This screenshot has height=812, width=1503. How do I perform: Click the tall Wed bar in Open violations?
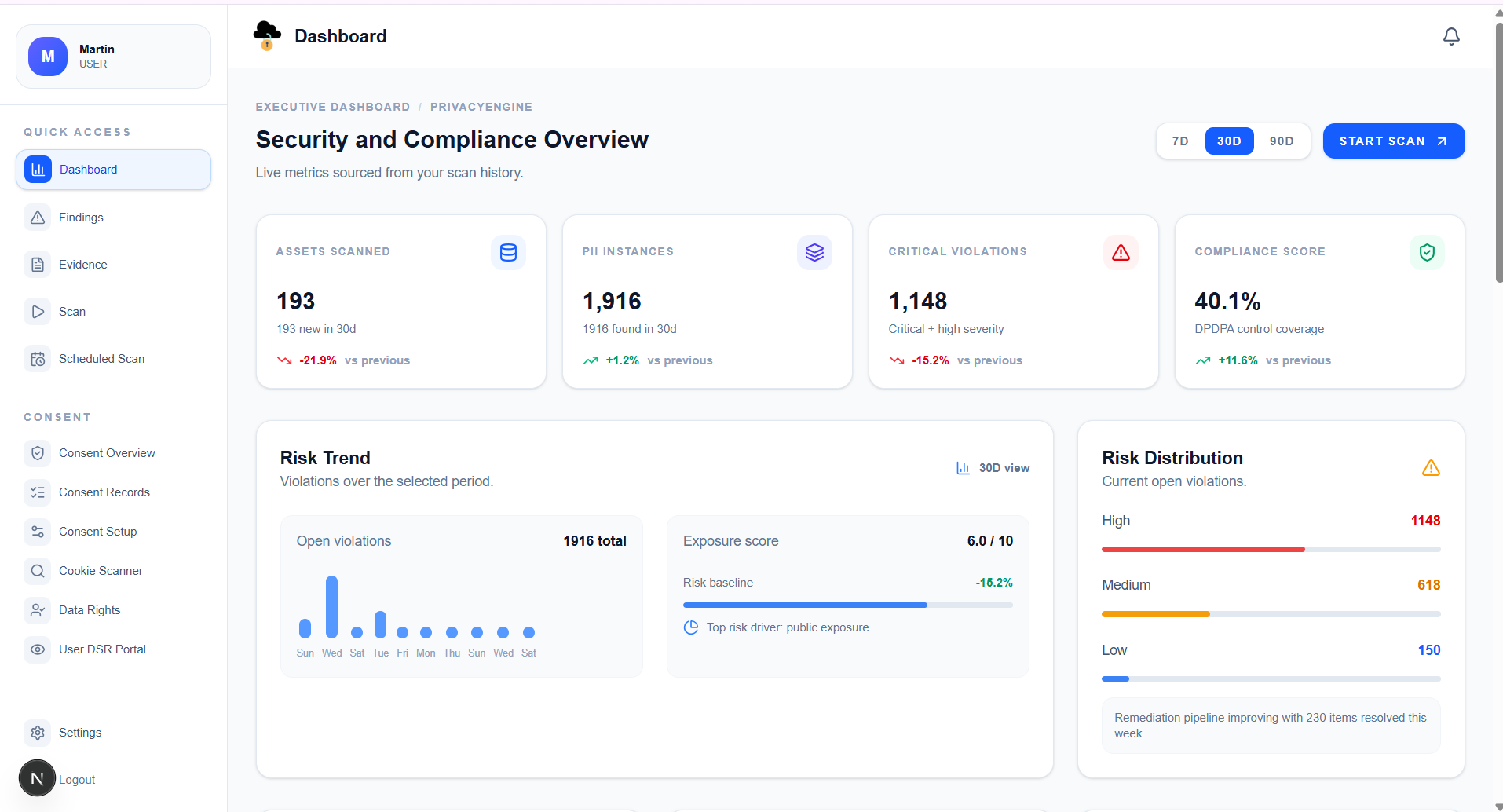coord(332,607)
